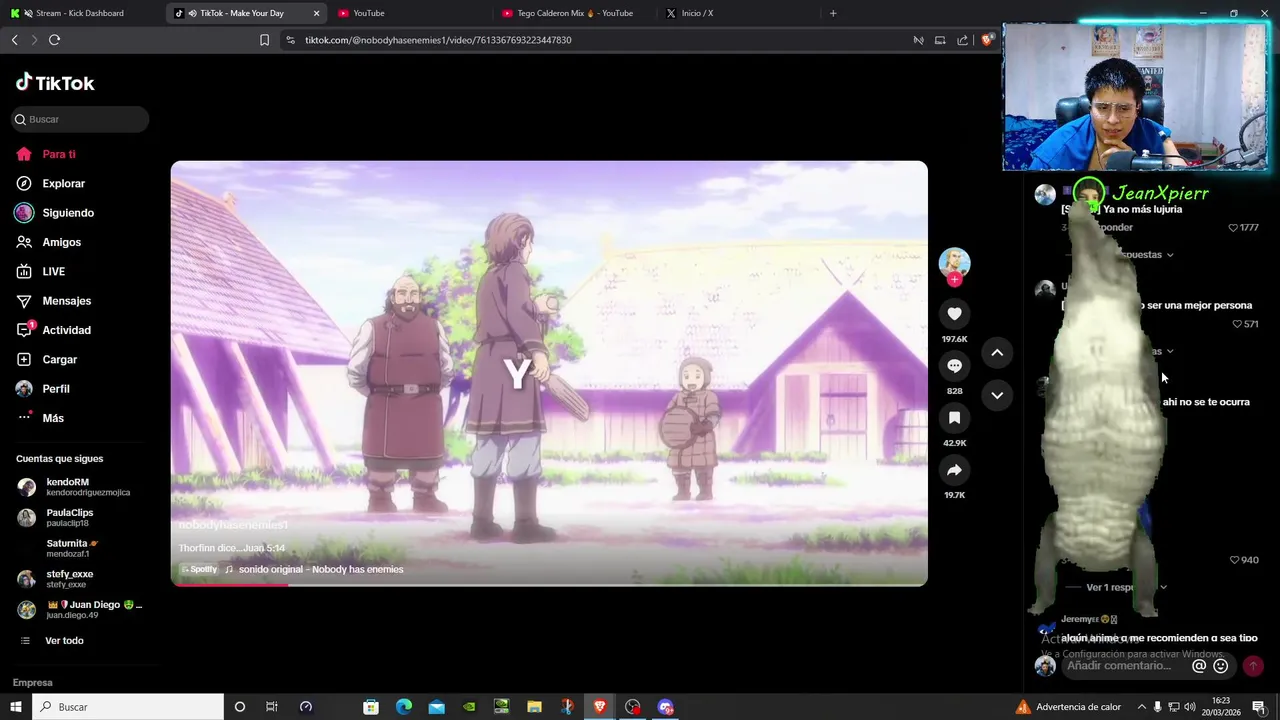Open File Explorer from the taskbar

(534, 707)
